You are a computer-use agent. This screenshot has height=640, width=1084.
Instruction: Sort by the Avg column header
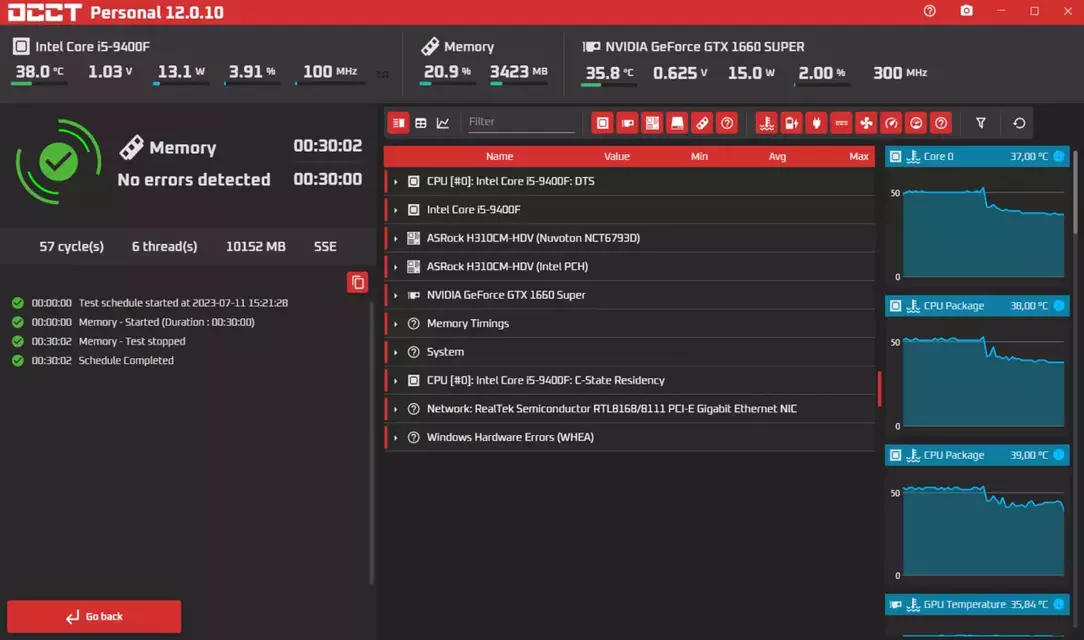(x=777, y=156)
